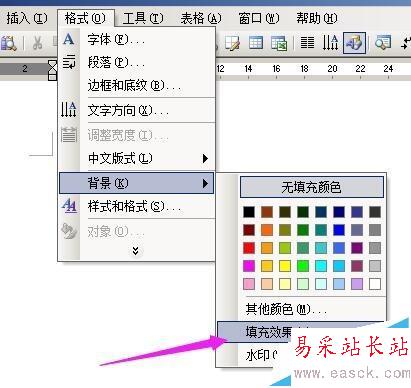Pick the white color swatch
This screenshot has width=411, height=388.
click(x=375, y=284)
